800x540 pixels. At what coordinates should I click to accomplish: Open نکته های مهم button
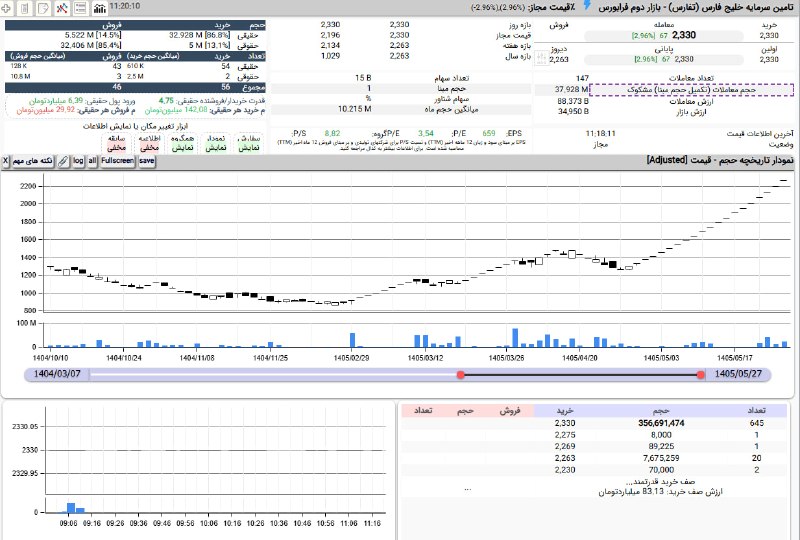33,161
